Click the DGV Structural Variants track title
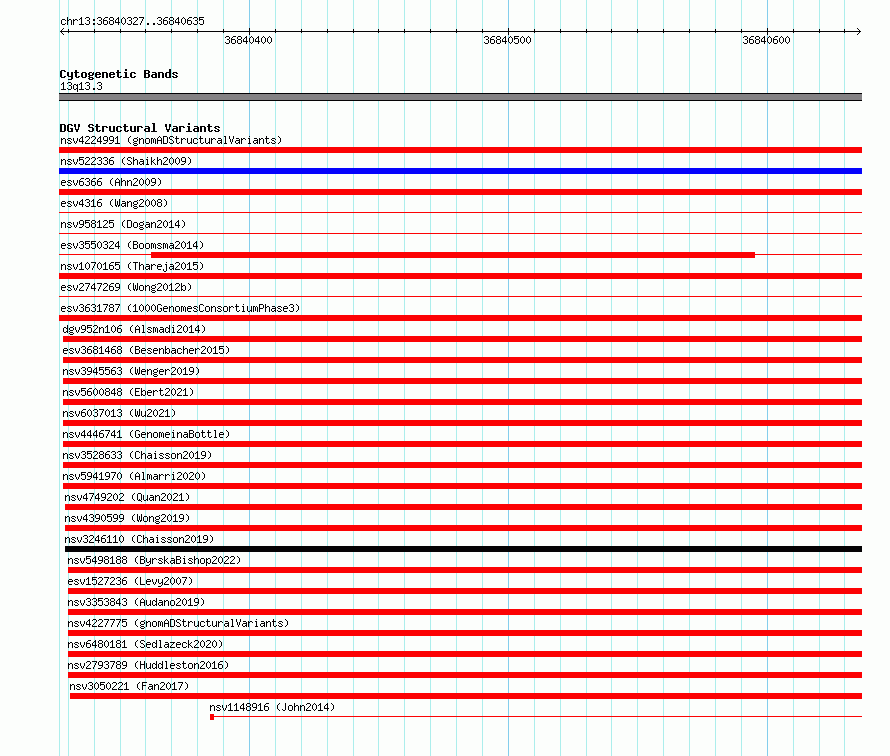890x756 pixels. [140, 128]
